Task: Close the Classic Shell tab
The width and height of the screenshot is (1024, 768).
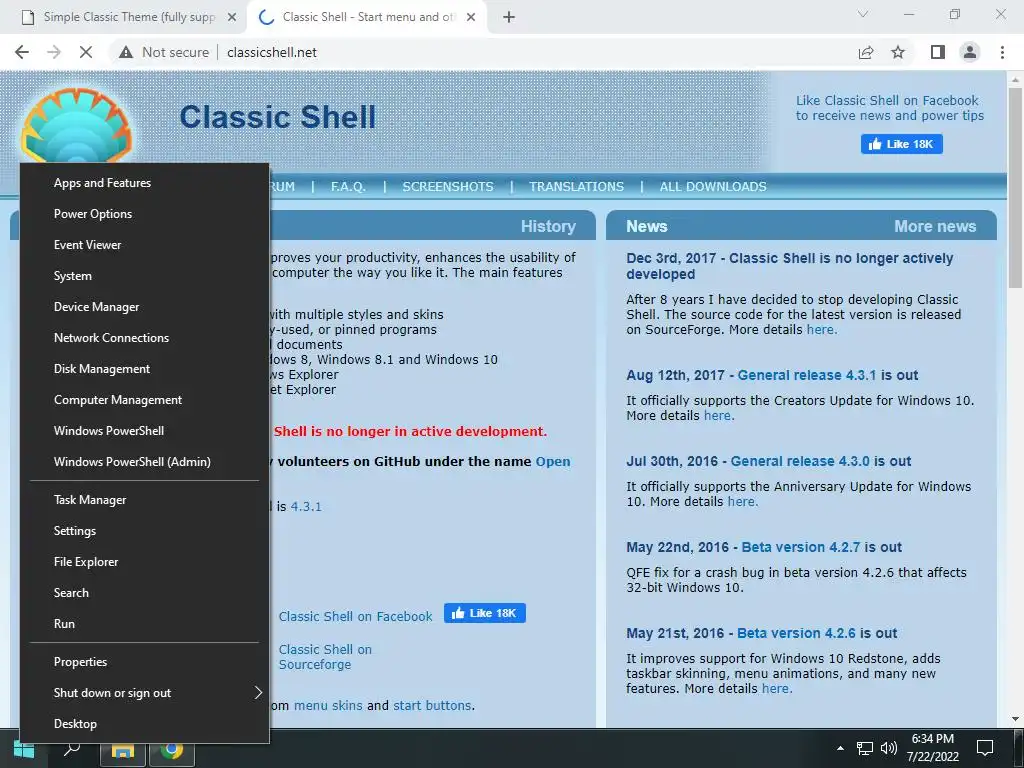Action: coord(471,17)
